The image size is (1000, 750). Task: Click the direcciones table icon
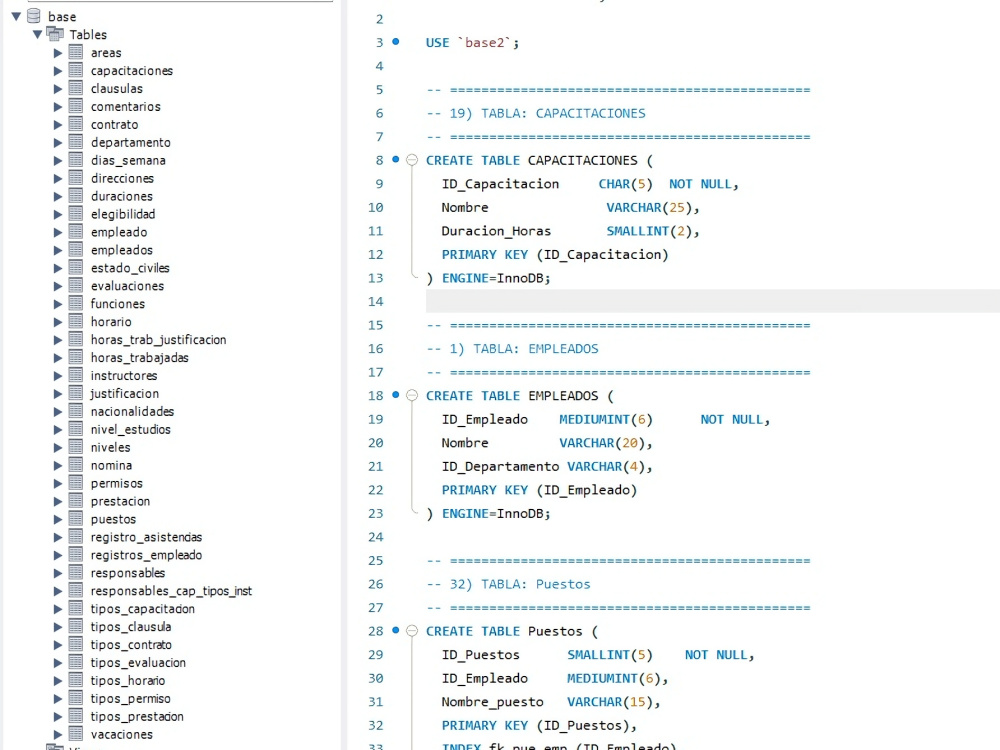[76, 178]
